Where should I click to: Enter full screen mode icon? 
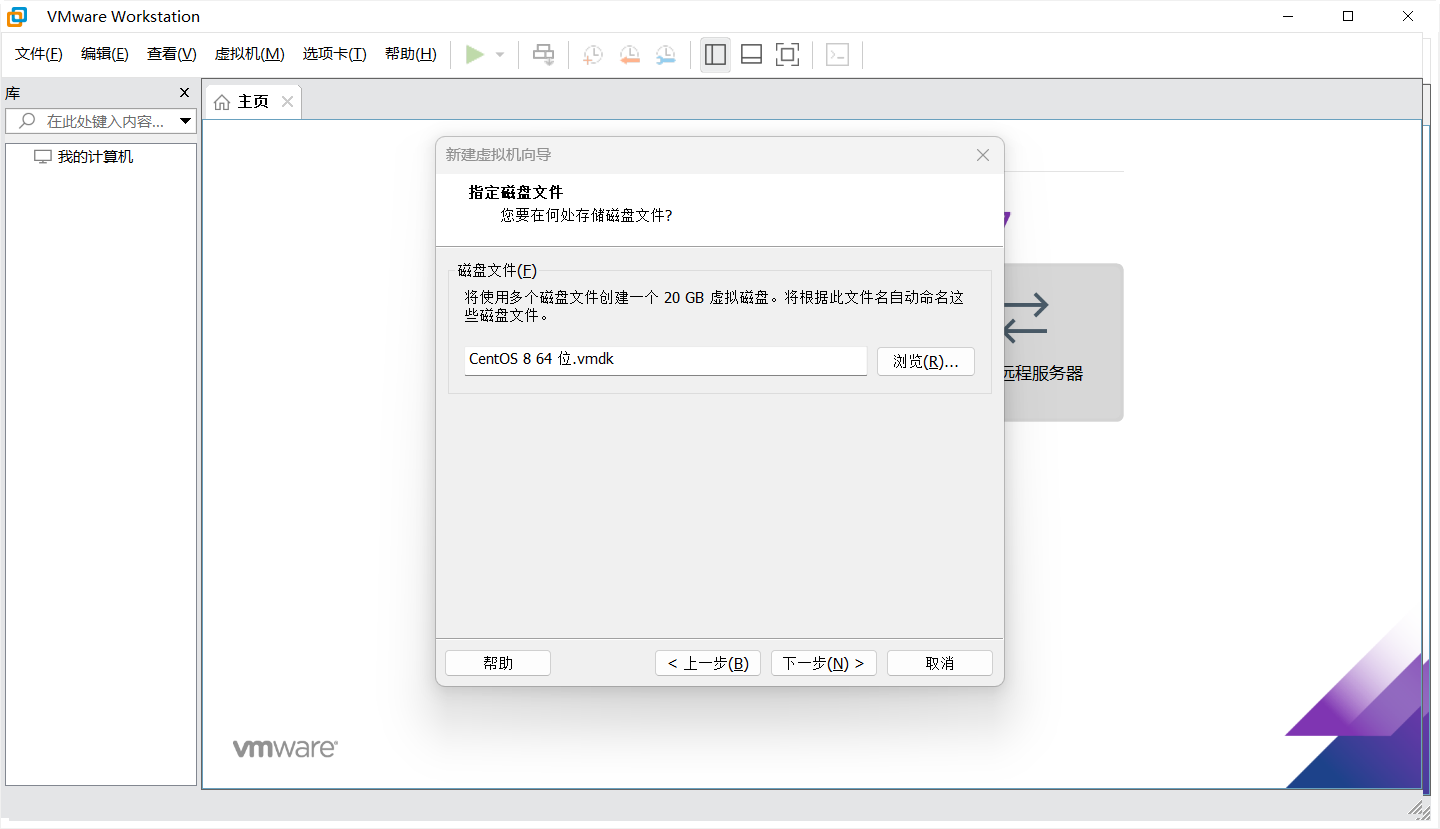point(788,55)
